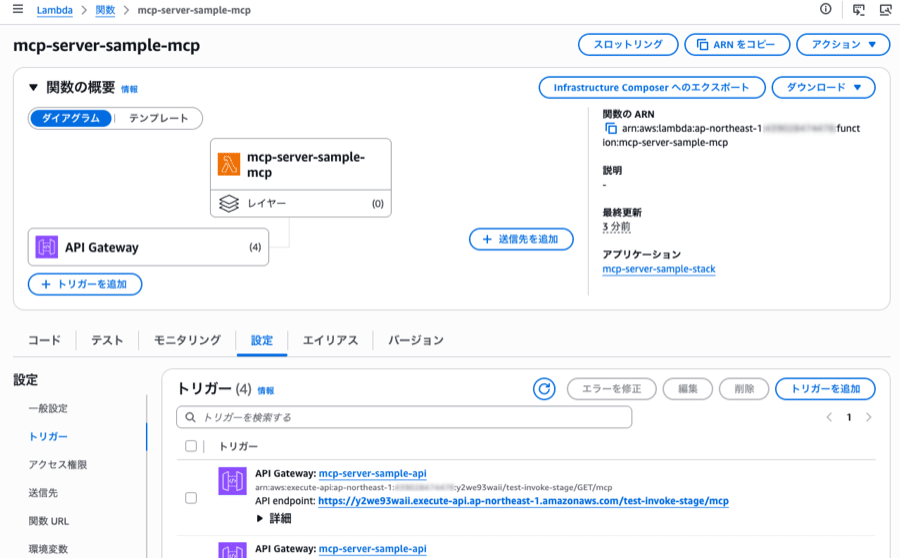Check the first API Gateway trigger checkbox

(191, 498)
